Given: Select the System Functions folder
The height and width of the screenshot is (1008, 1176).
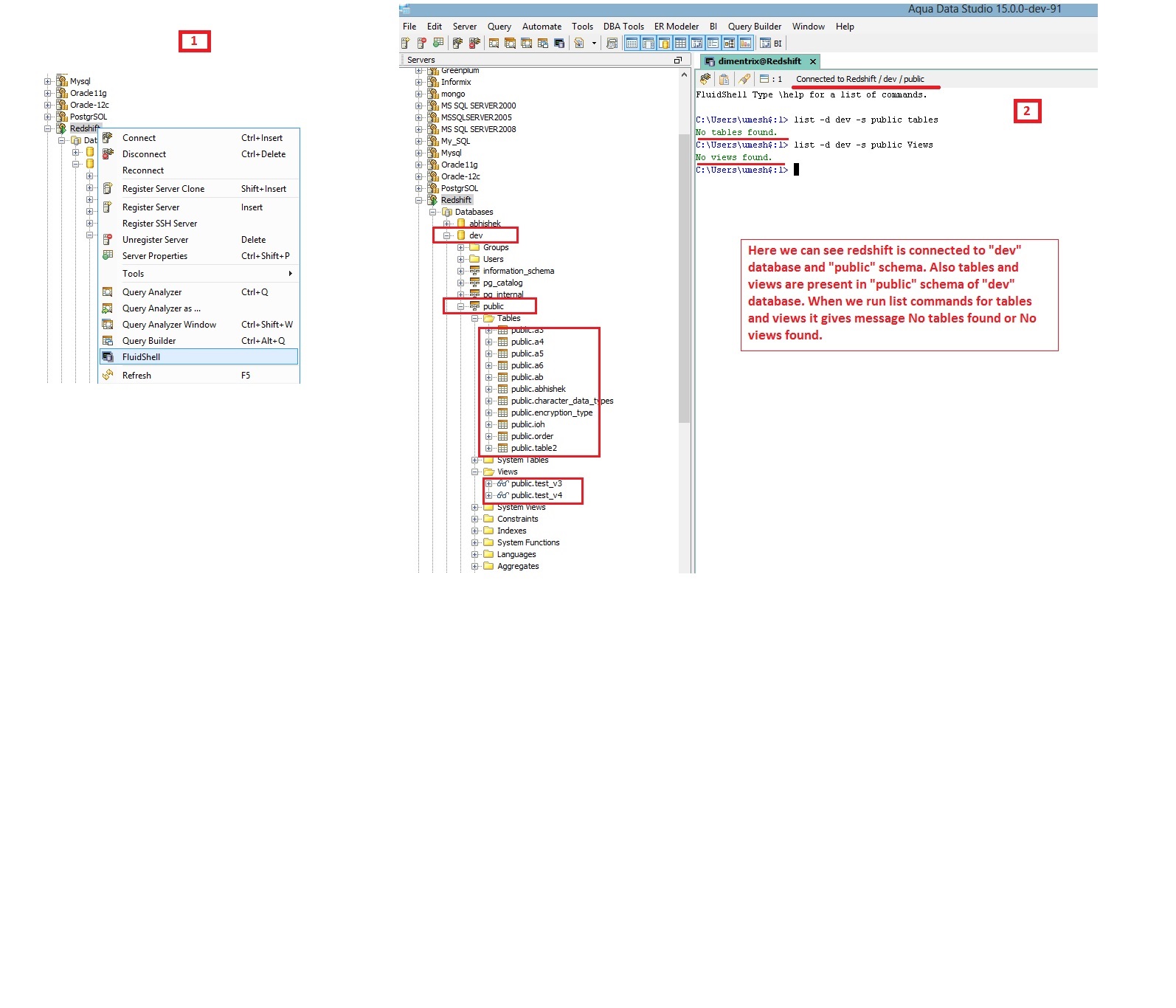Looking at the screenshot, I should 528,543.
